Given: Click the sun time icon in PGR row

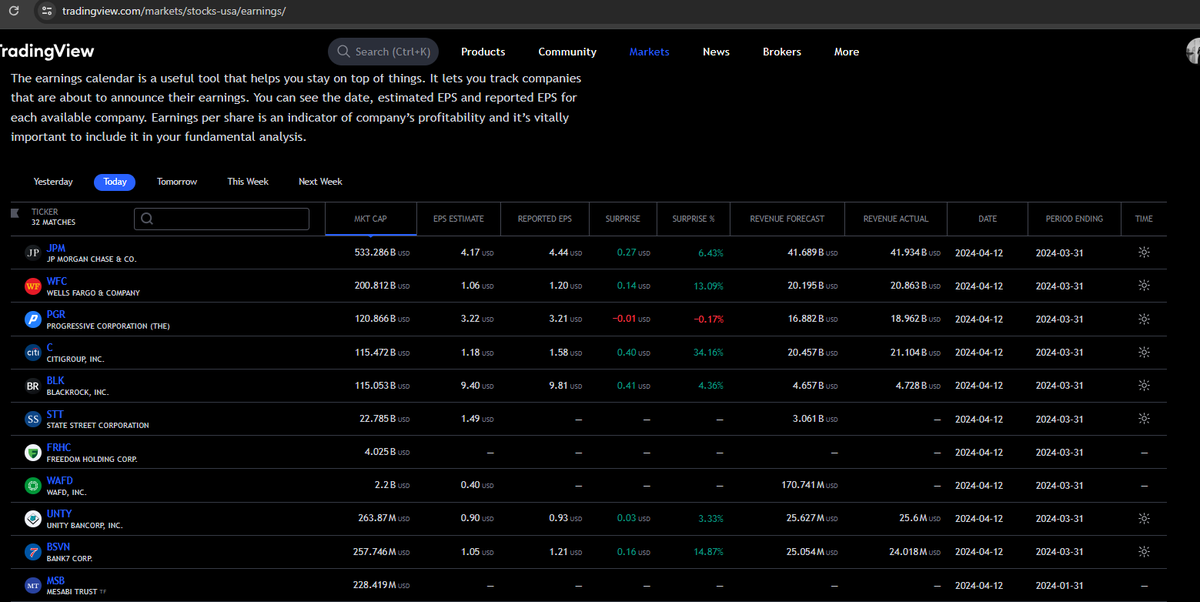Looking at the screenshot, I should click(1144, 319).
